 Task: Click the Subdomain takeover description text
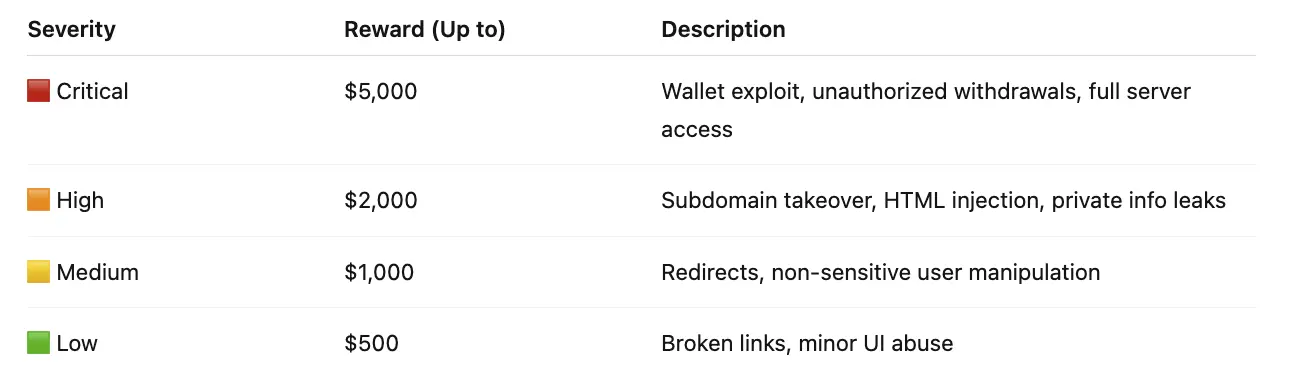click(x=943, y=200)
